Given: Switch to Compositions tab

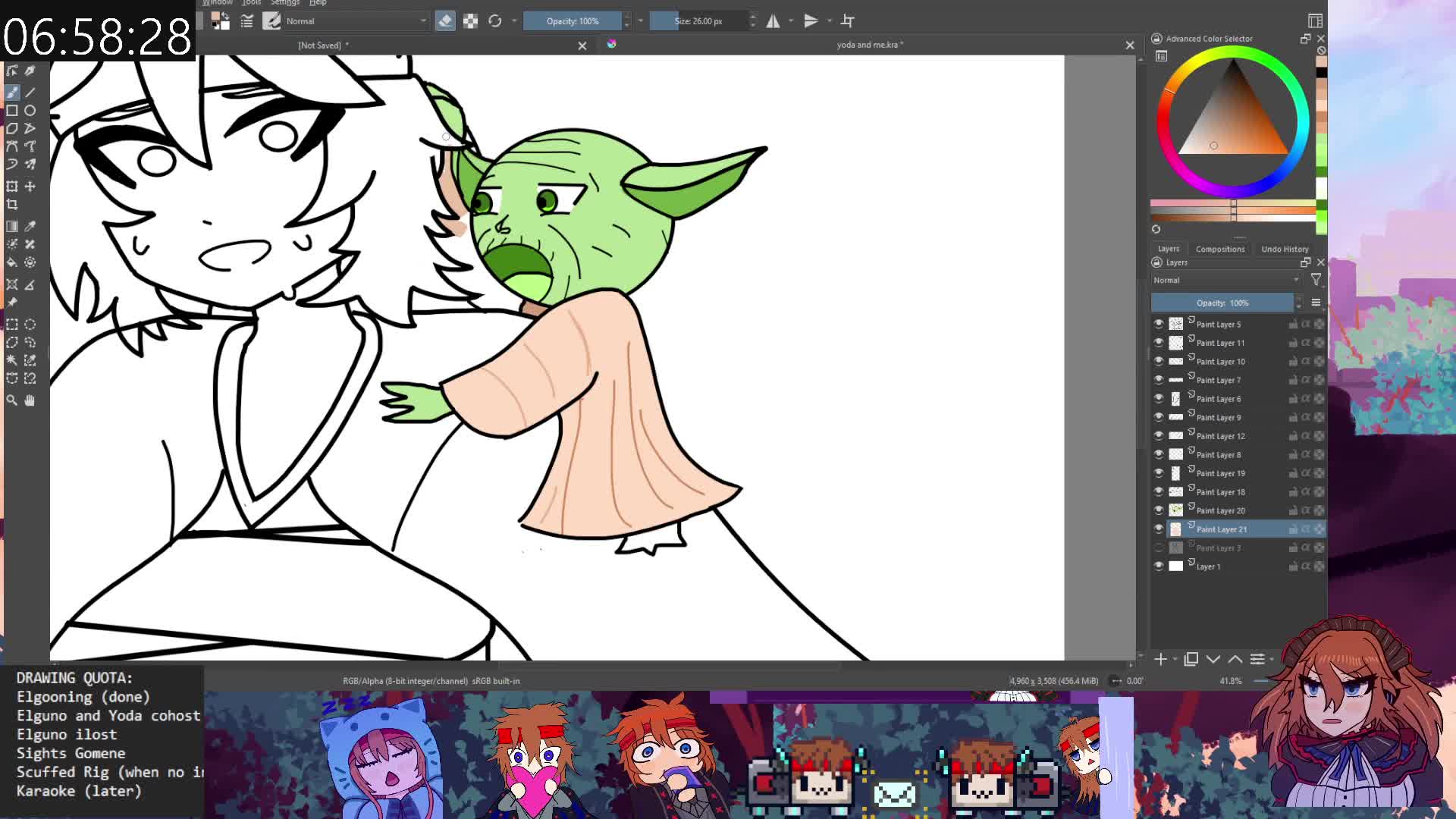Looking at the screenshot, I should (x=1220, y=249).
